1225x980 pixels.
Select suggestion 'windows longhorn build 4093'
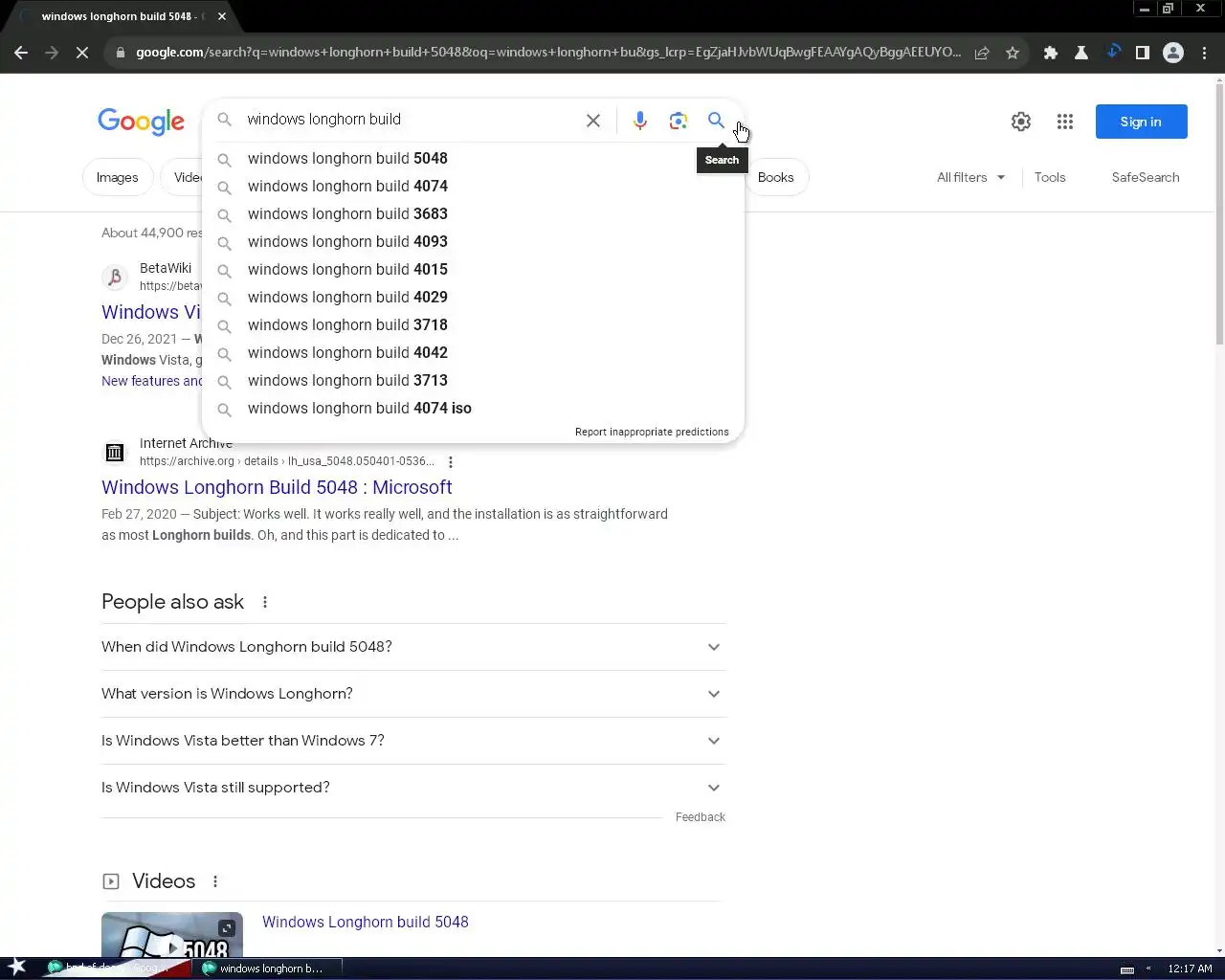pos(473,242)
